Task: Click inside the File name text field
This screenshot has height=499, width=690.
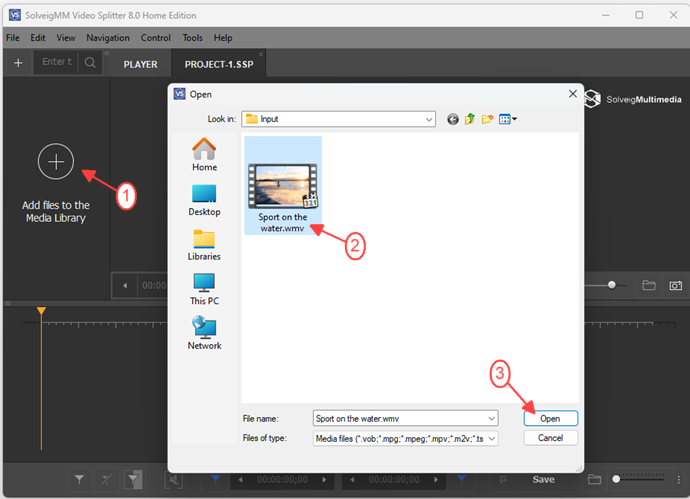Action: pos(400,418)
